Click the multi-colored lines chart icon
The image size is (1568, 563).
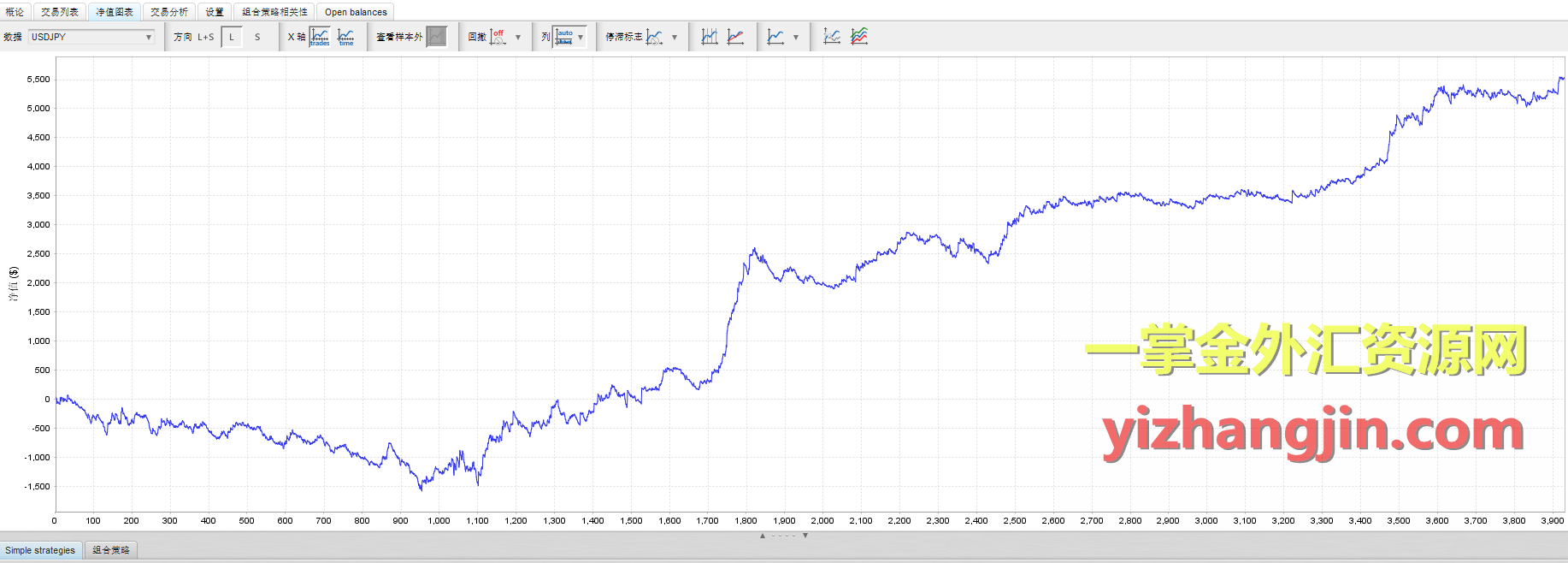point(859,37)
